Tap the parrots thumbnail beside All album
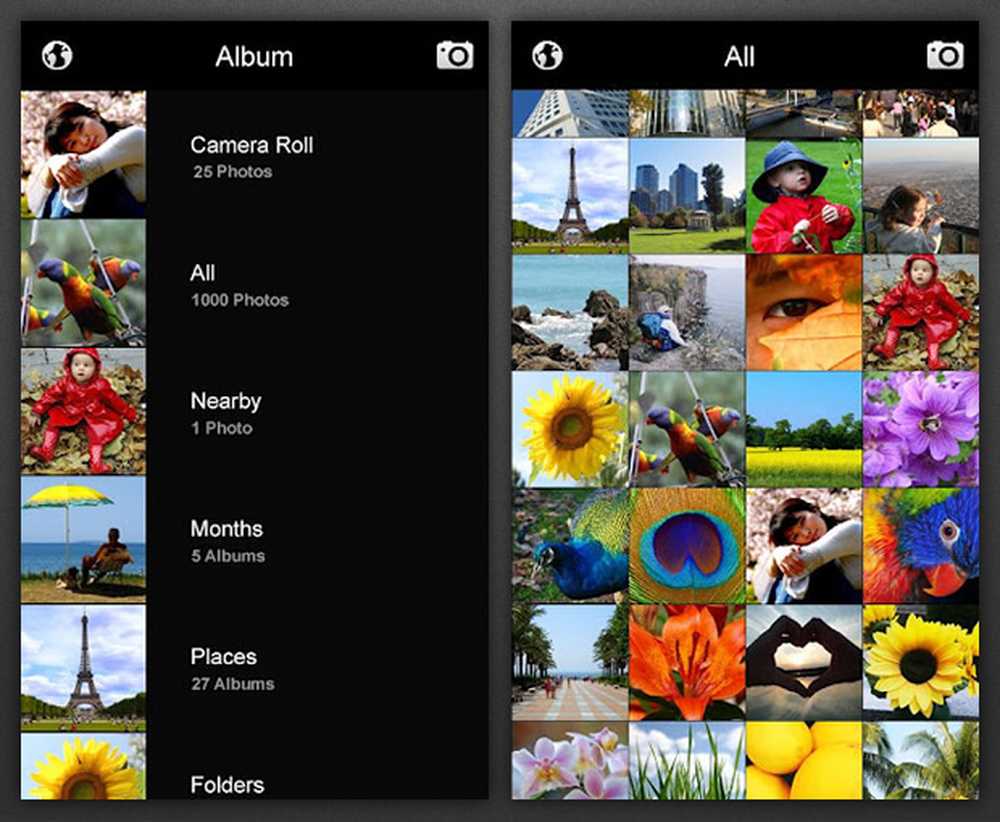 click(84, 283)
